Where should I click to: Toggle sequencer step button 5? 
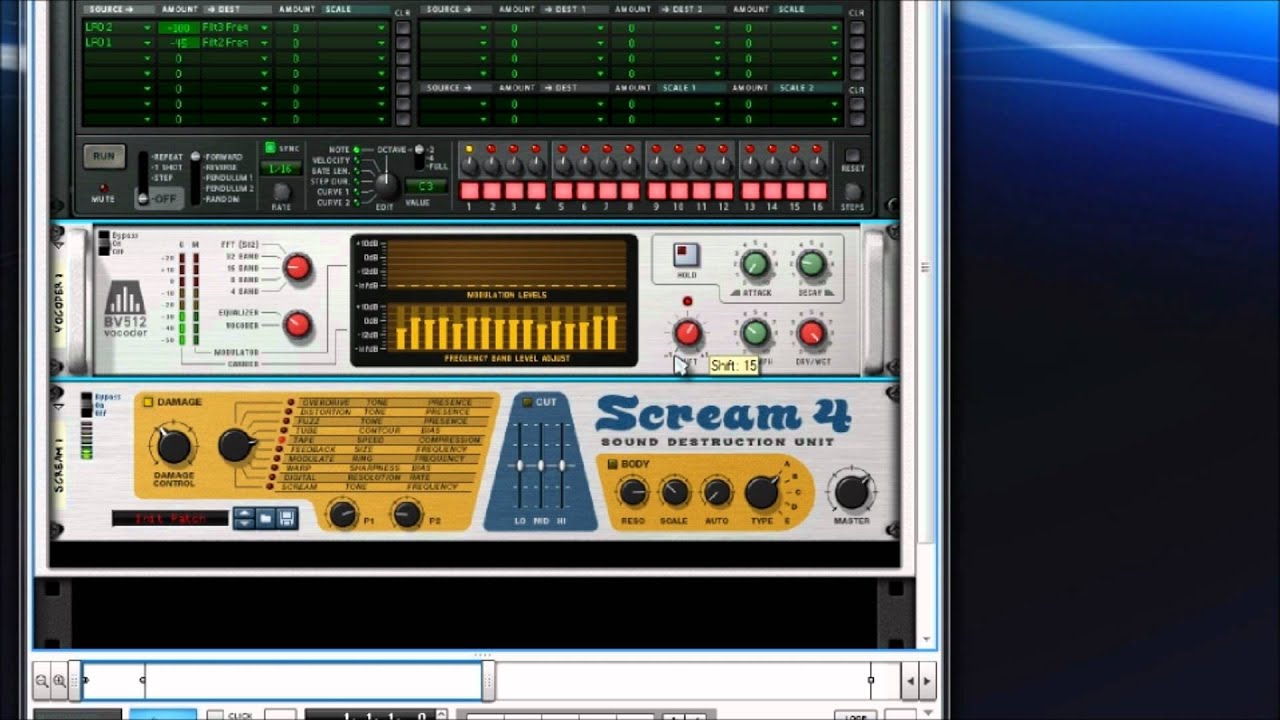563,190
